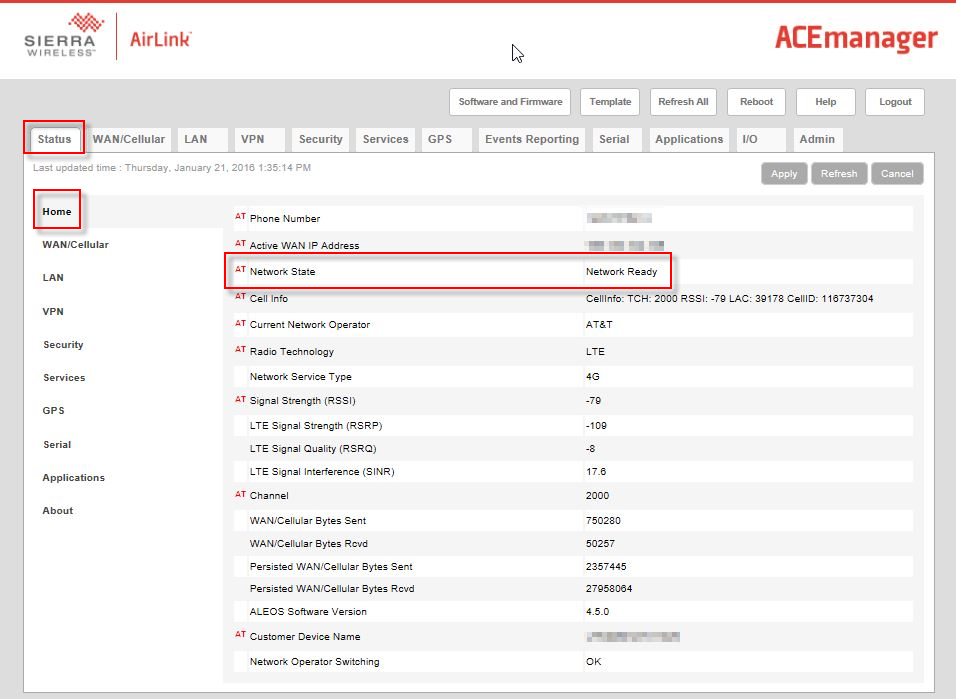The width and height of the screenshot is (956, 699).
Task: Log out using the Logout button
Action: click(x=895, y=102)
